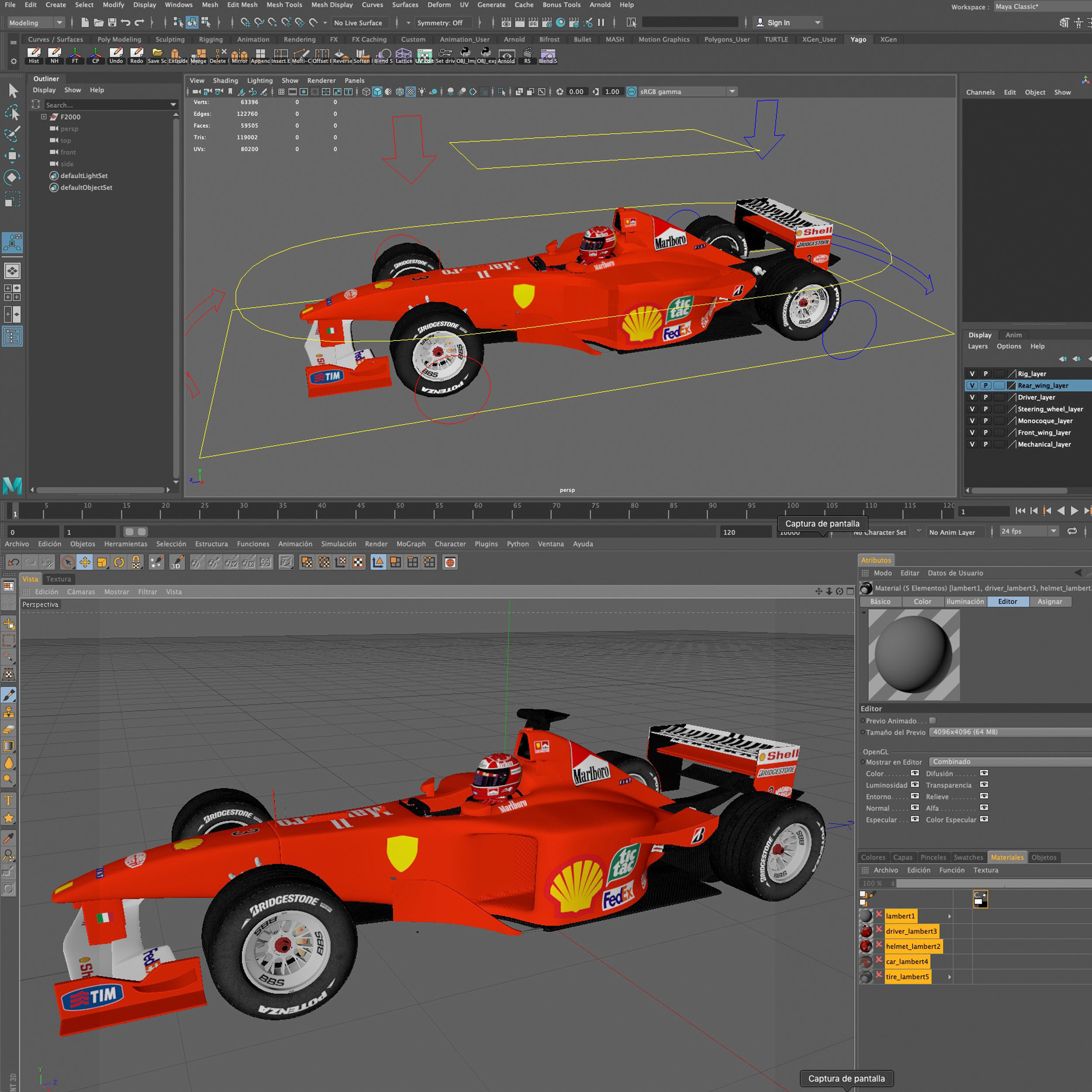1092x1092 pixels.
Task: Activate Maya's Move tool in the toolbox
Action: (12, 156)
